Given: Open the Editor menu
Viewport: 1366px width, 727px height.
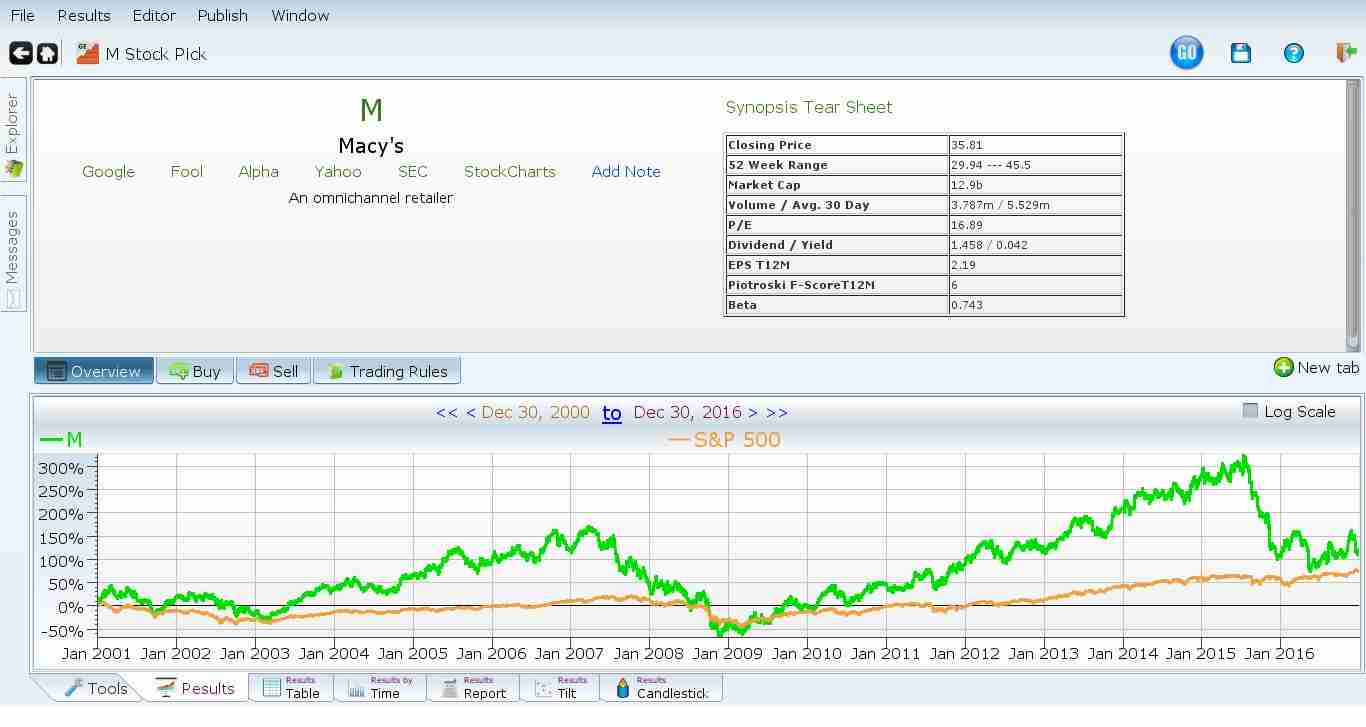Looking at the screenshot, I should coord(154,15).
